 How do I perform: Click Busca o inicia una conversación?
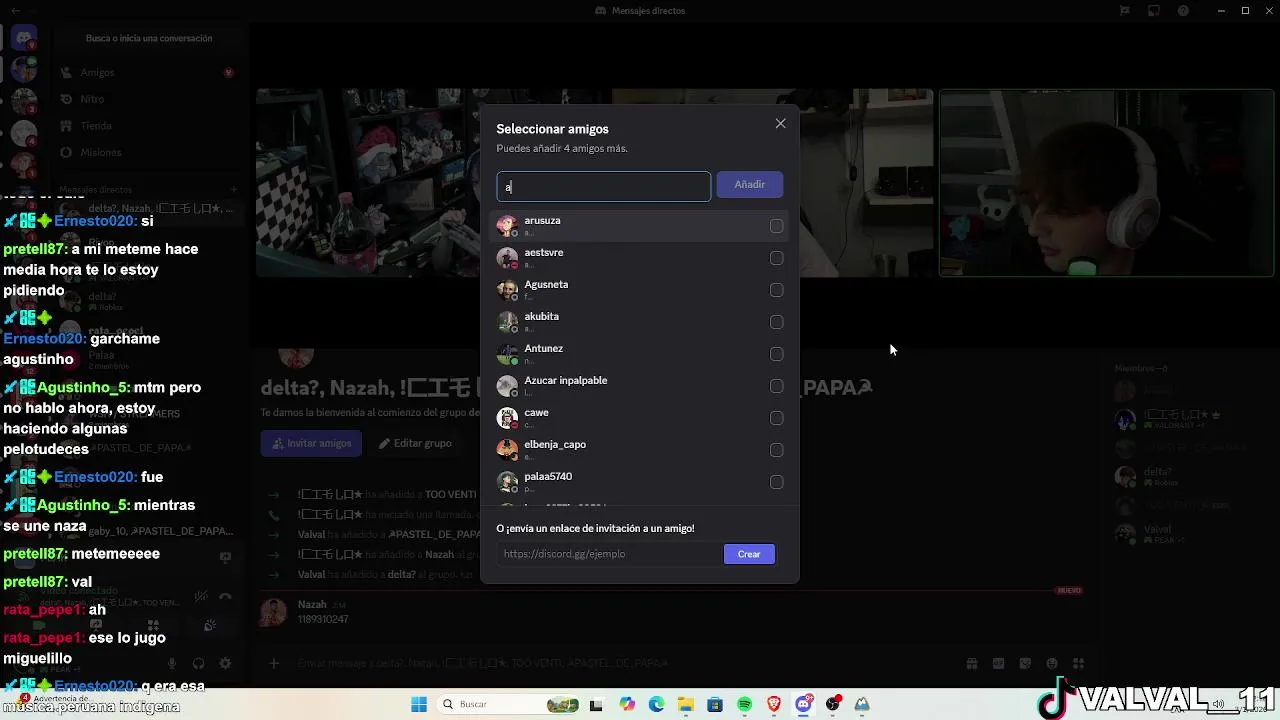click(x=149, y=38)
